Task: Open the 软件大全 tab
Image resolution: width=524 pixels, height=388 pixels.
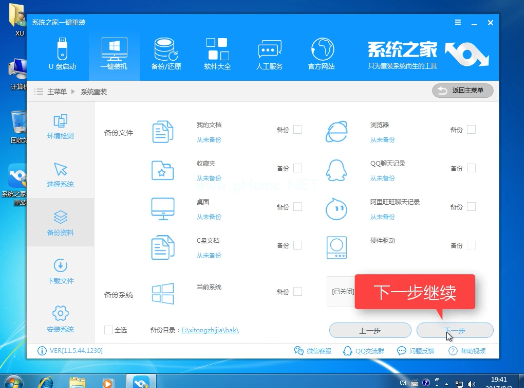Action: (217, 53)
